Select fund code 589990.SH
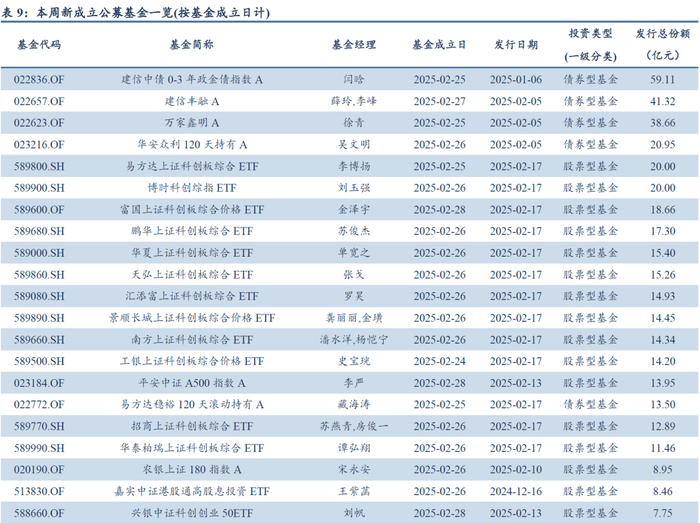 click(39, 448)
